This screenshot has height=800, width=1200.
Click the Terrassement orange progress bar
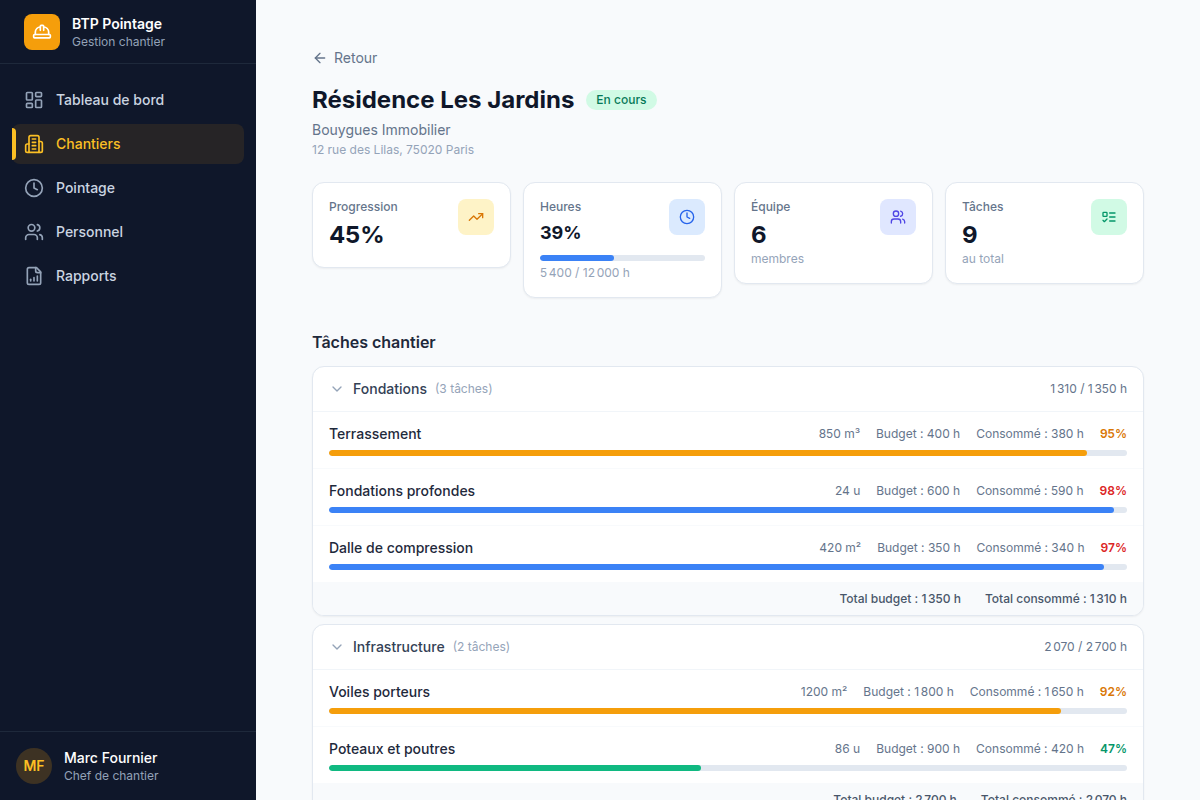click(728, 453)
